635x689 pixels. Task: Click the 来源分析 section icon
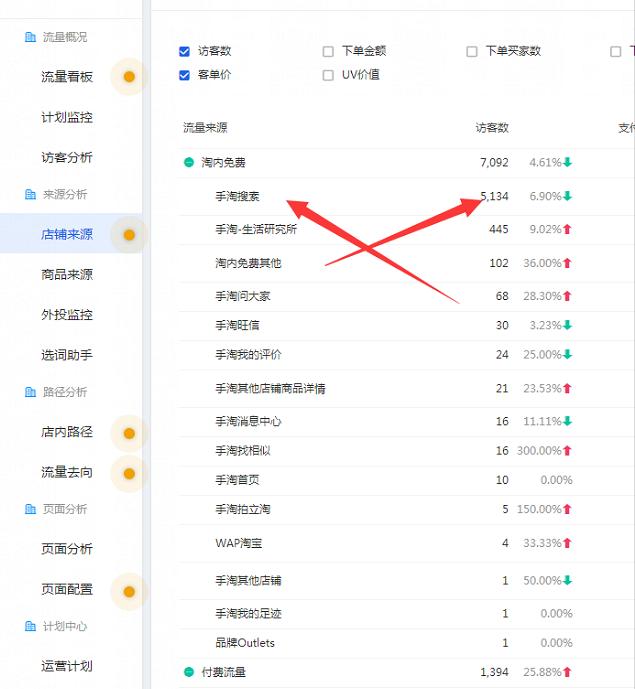tap(30, 194)
